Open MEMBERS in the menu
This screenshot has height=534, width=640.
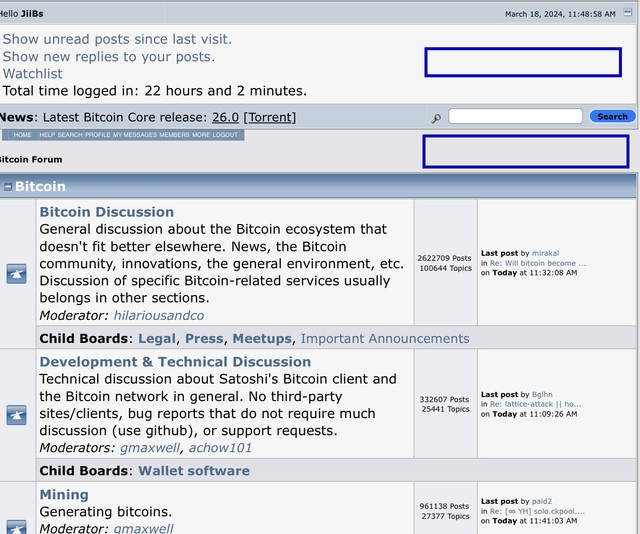[174, 135]
